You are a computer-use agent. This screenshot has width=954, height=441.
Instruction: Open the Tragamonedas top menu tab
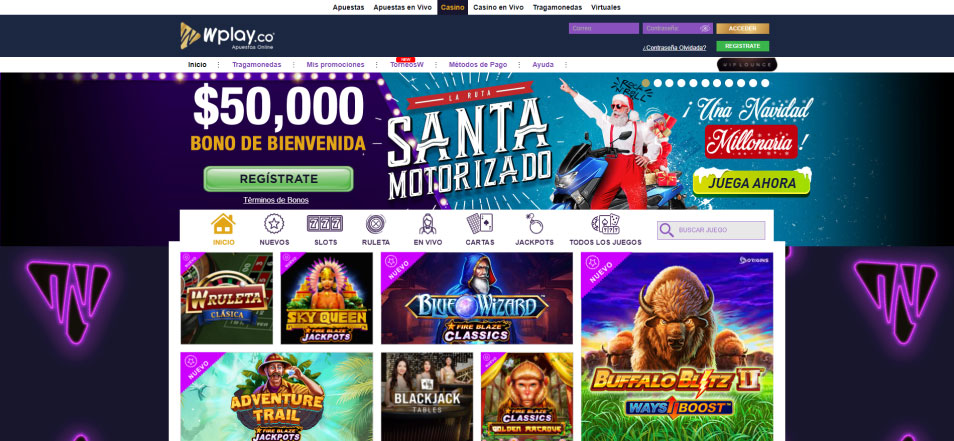coord(557,7)
